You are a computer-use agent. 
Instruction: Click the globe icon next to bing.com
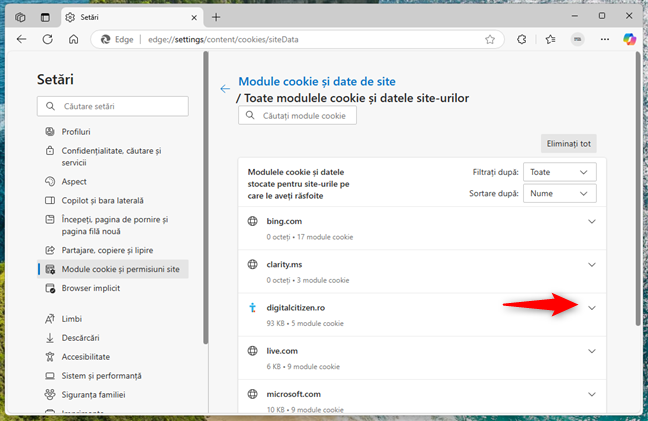[x=253, y=221]
